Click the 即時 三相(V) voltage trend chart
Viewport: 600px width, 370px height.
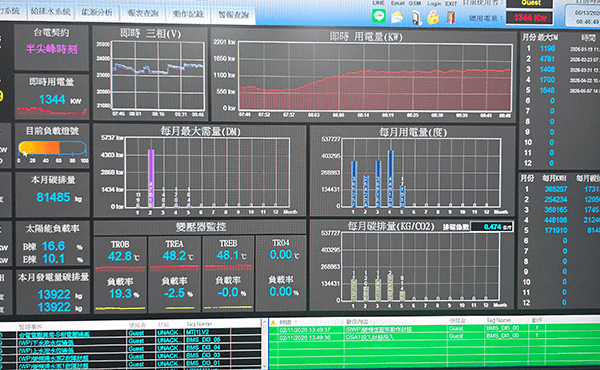[x=158, y=76]
